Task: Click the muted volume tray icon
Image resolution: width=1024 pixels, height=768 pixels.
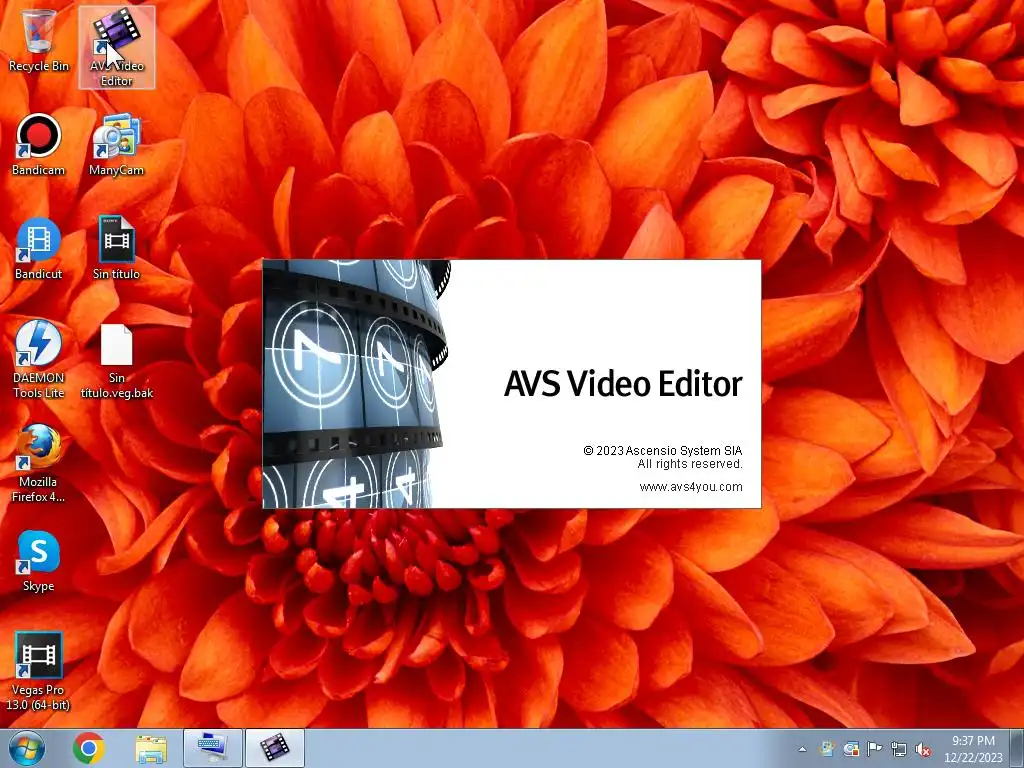Action: (923, 750)
